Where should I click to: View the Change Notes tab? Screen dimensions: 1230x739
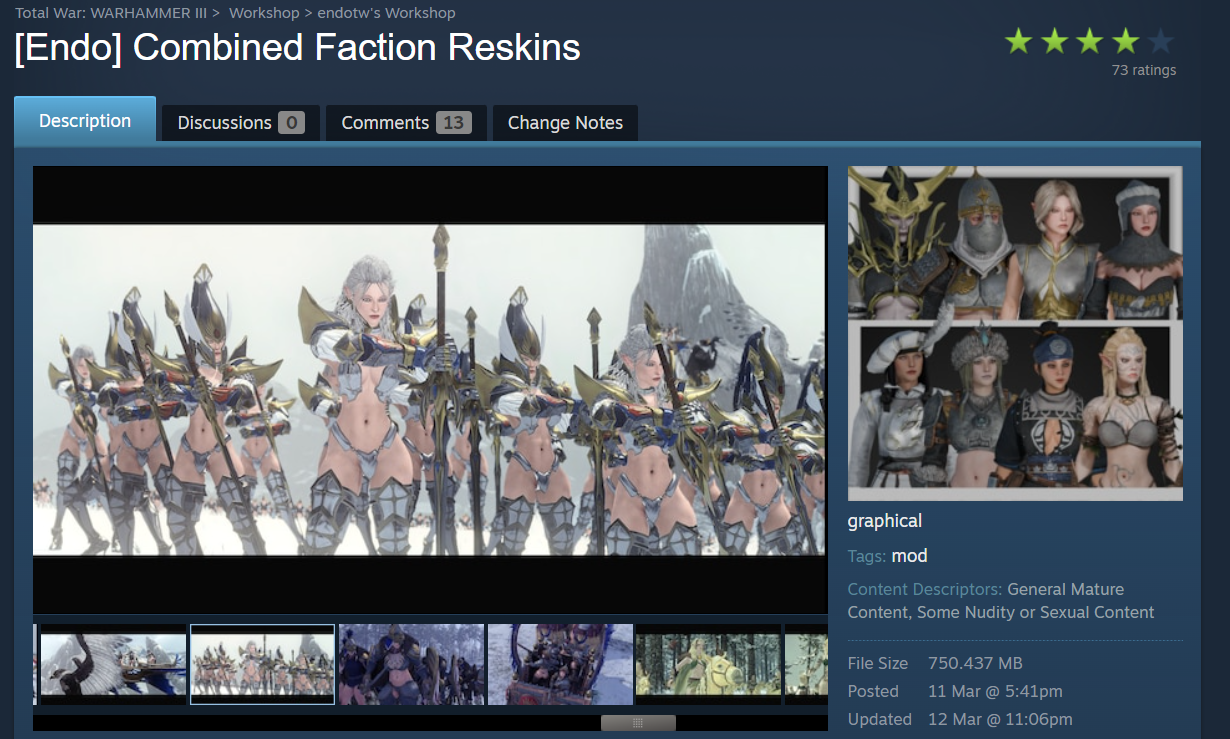[x=565, y=123]
